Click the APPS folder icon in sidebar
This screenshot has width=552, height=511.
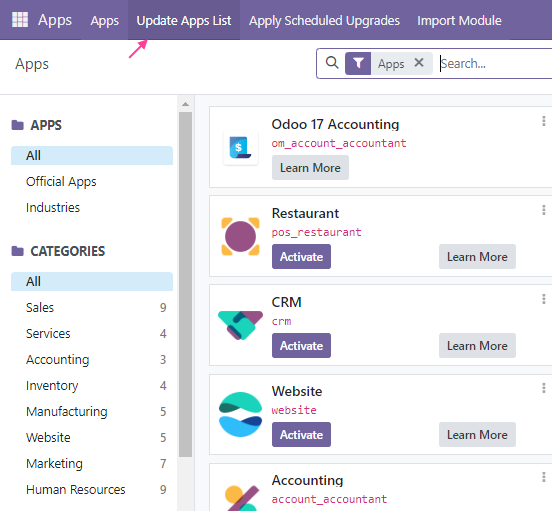coord(17,125)
